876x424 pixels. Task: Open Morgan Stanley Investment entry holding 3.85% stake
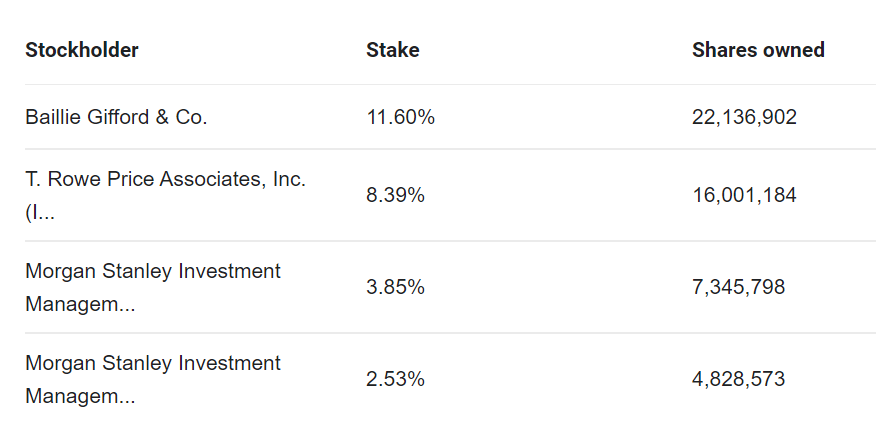tap(153, 271)
